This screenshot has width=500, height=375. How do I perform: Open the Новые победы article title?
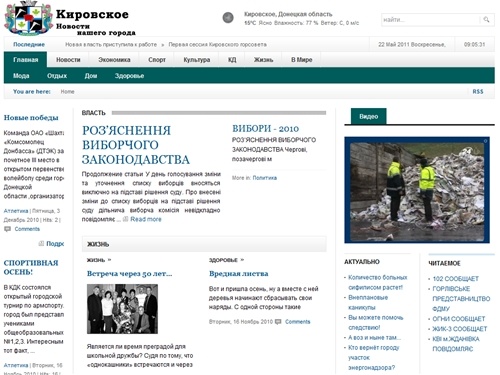pyautogui.click(x=31, y=117)
